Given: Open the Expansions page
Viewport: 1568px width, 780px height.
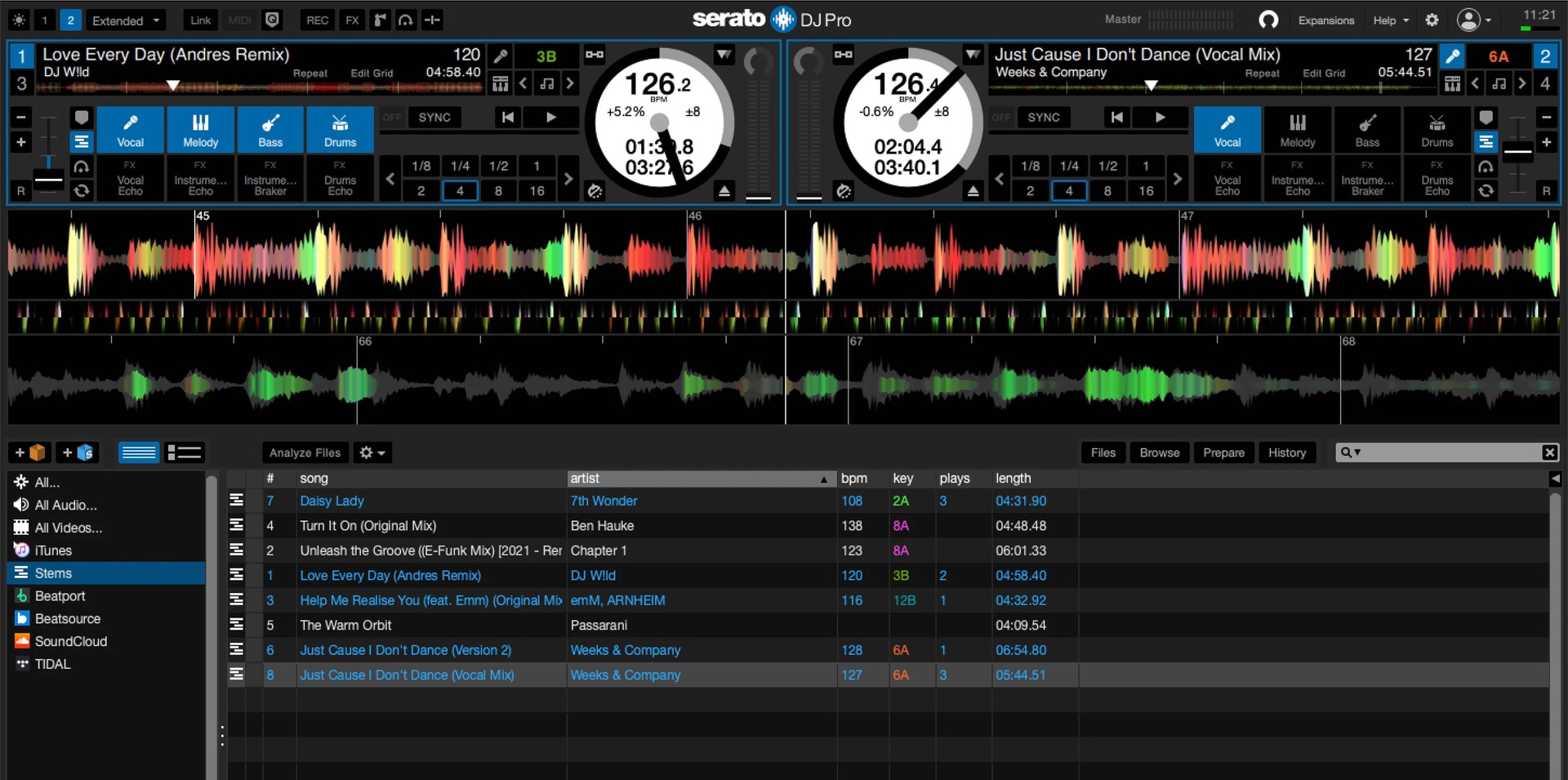Looking at the screenshot, I should coord(1325,20).
